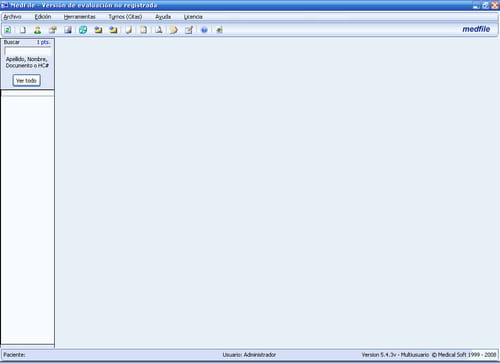
Task: Open the Archivo menu
Action: click(12, 17)
